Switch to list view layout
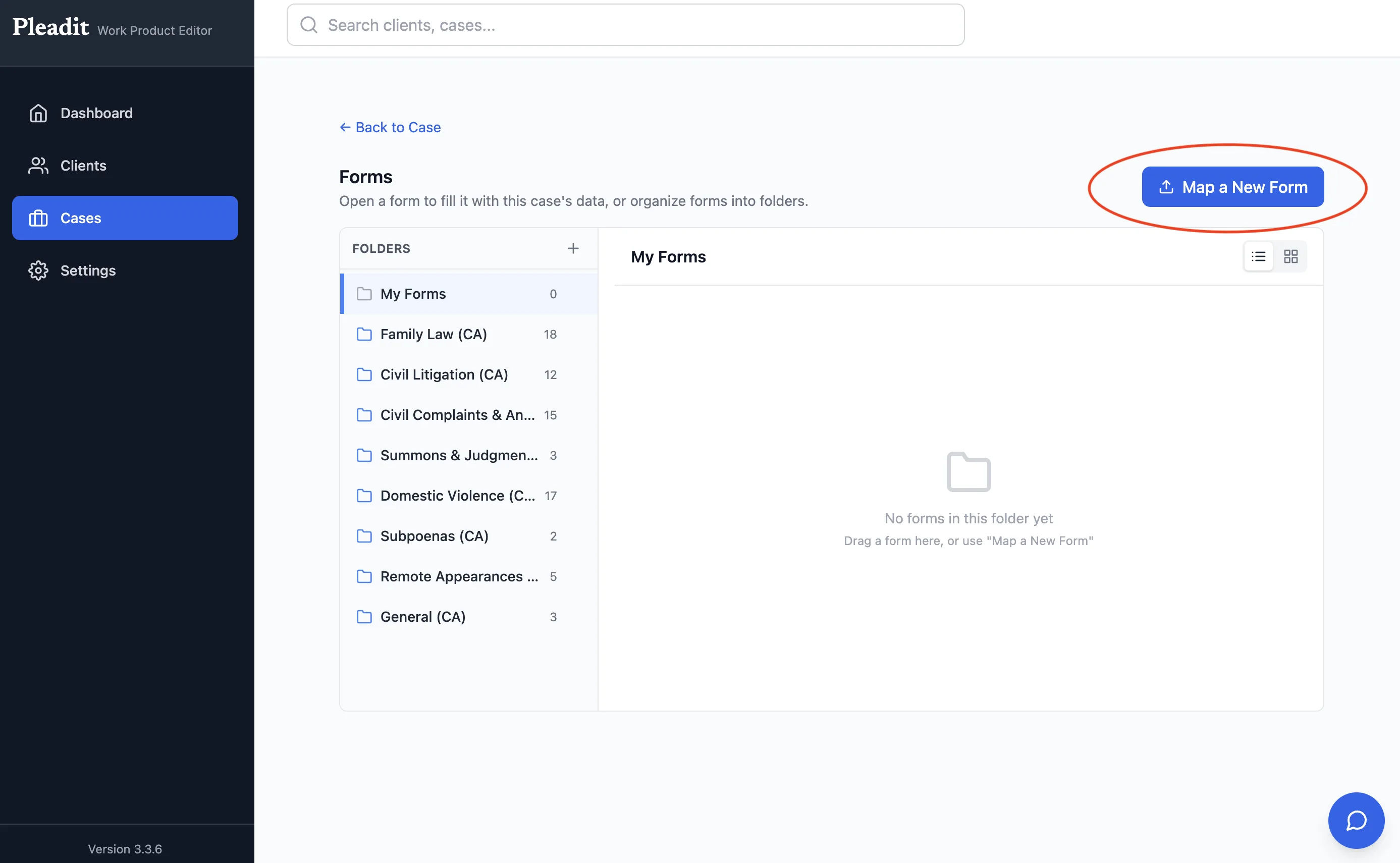This screenshot has width=1400, height=863. tap(1259, 256)
